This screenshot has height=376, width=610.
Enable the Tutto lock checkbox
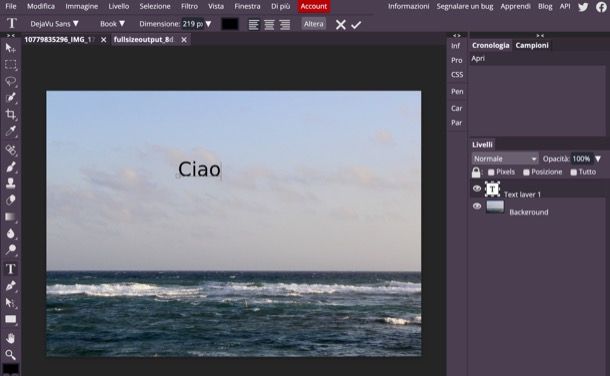(x=573, y=172)
